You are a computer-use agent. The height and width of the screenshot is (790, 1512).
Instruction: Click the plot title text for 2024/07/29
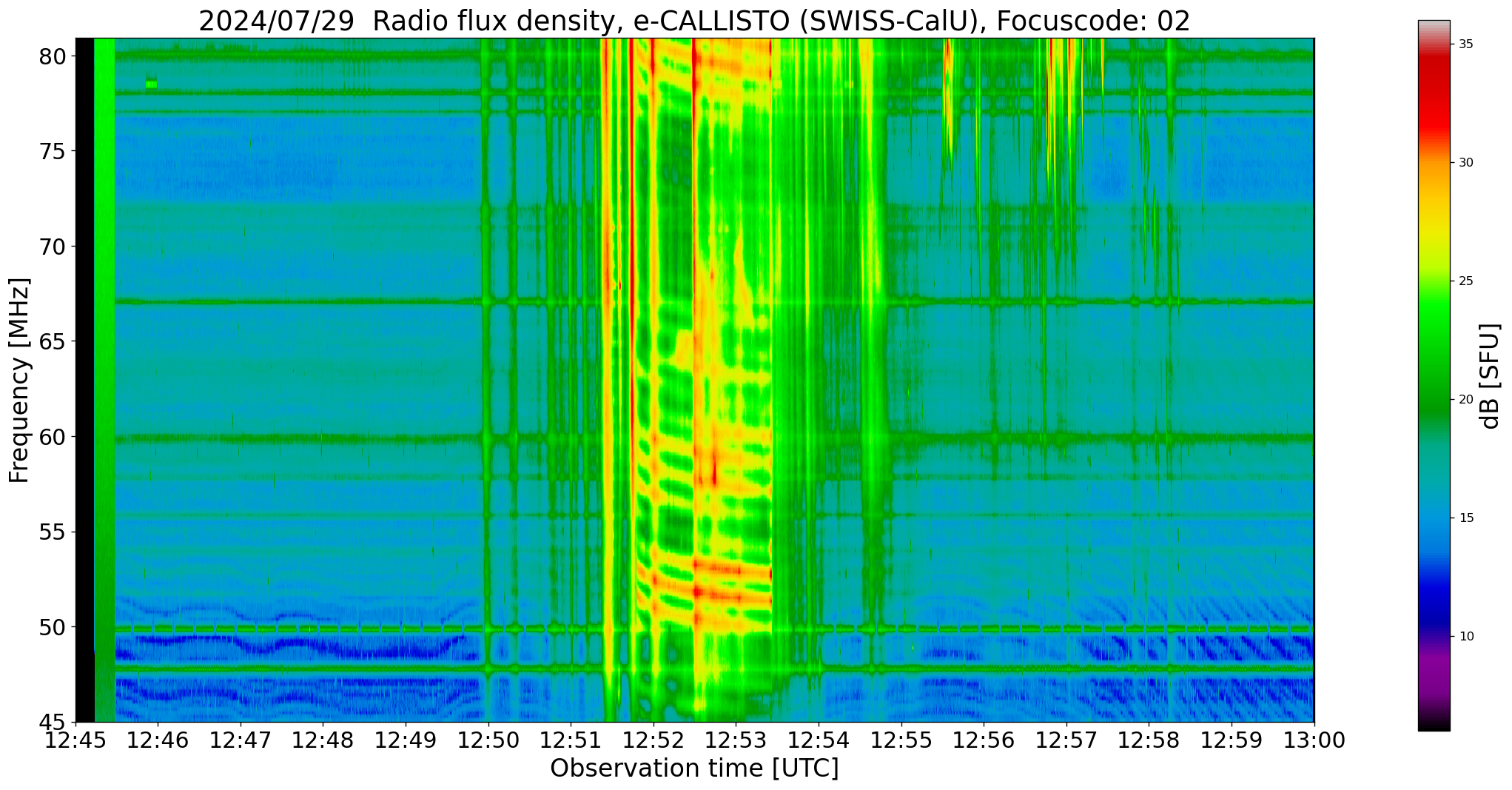click(694, 21)
